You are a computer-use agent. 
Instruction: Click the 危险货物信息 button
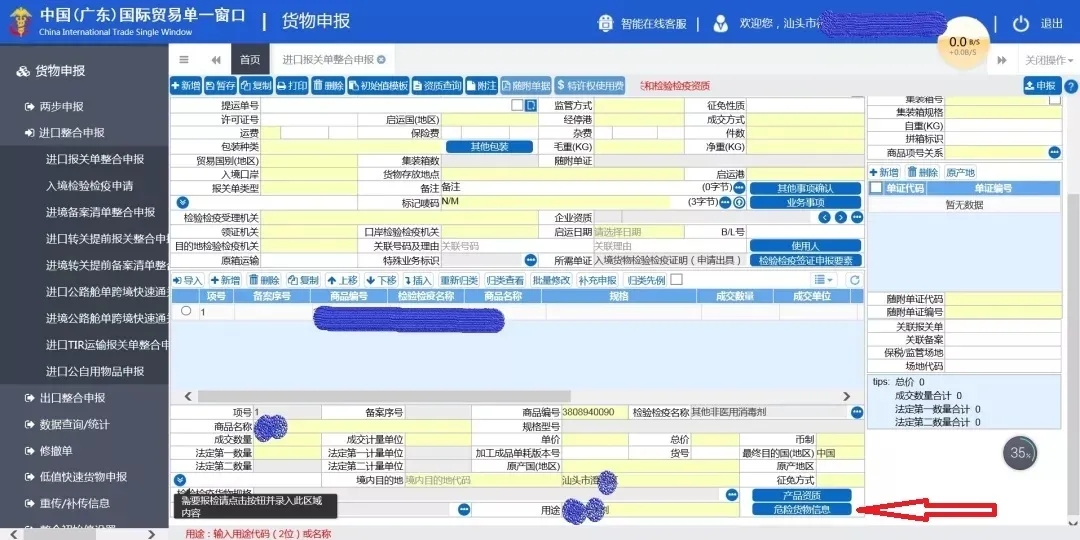point(801,509)
